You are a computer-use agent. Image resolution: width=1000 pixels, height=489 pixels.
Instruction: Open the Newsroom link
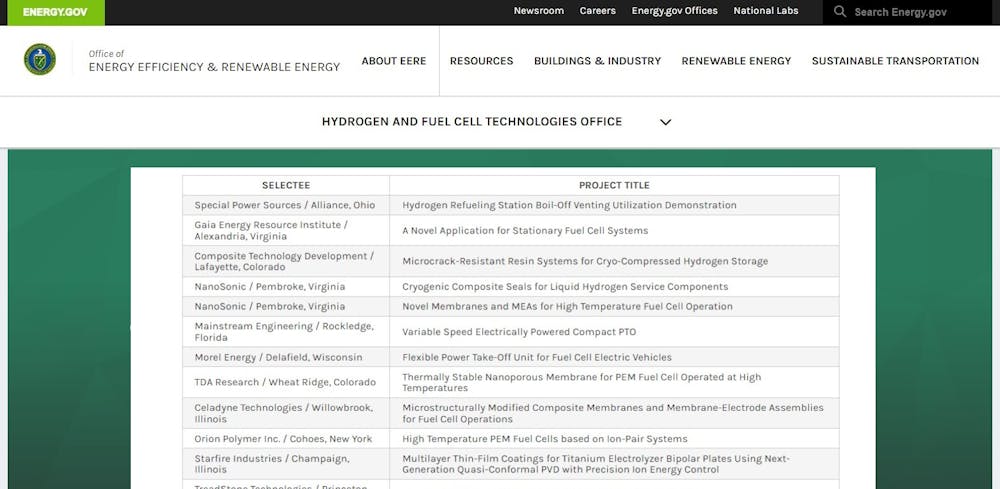pos(538,11)
